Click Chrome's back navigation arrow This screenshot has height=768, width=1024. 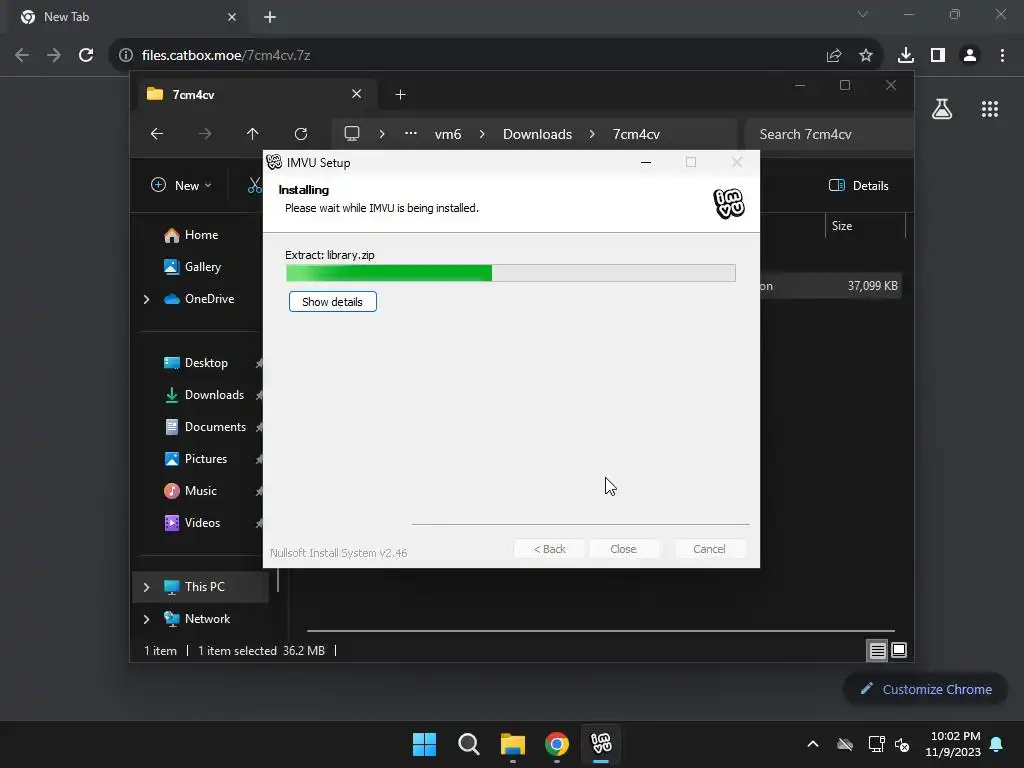pos(22,56)
